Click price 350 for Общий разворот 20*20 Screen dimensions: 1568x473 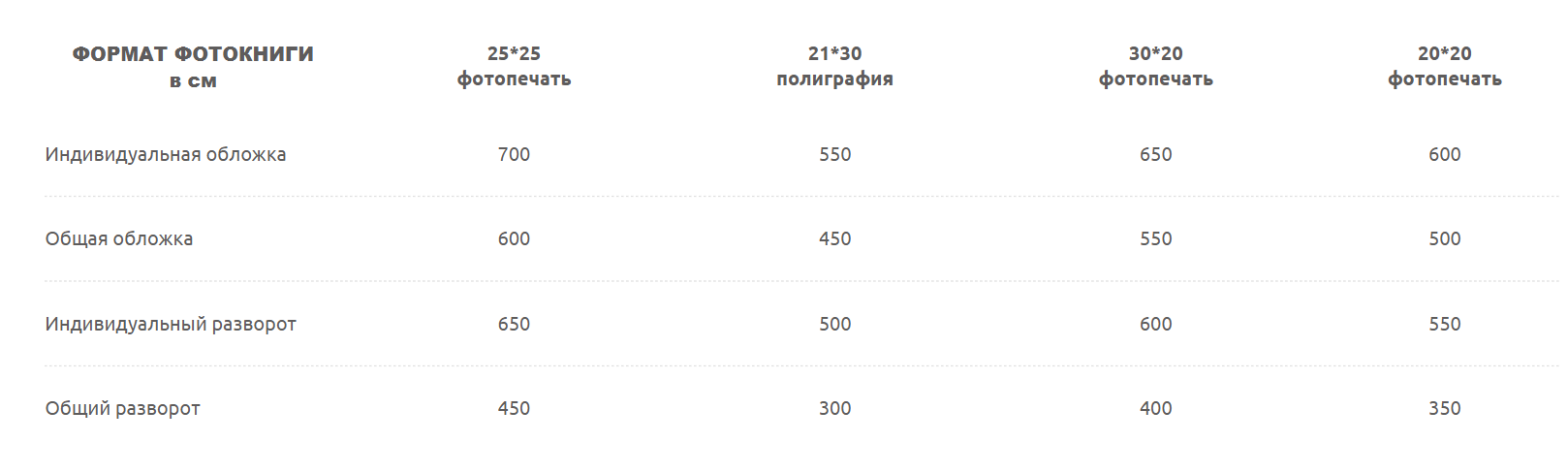(1444, 408)
